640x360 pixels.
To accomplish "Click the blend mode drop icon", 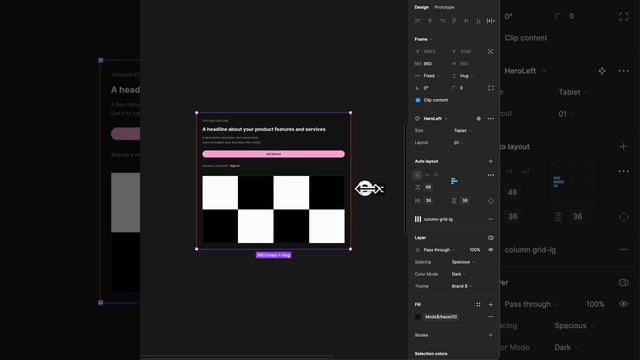I will pos(418,250).
